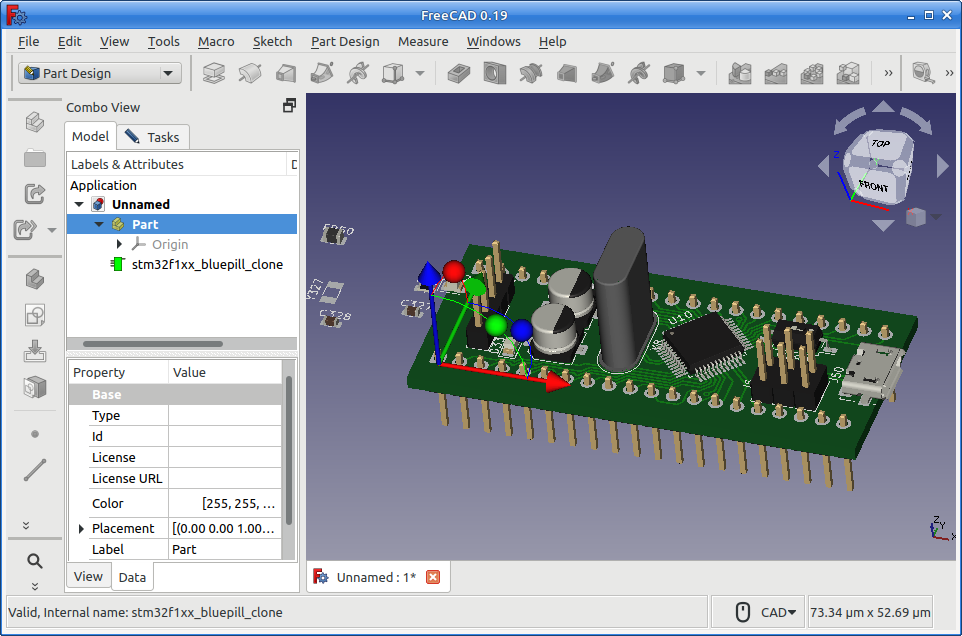Expand the Origin tree node
This screenshot has width=962, height=636.
(x=119, y=244)
